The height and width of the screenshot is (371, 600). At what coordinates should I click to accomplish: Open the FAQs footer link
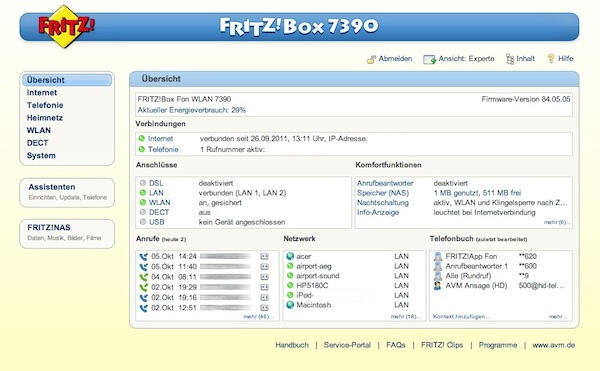coord(396,345)
